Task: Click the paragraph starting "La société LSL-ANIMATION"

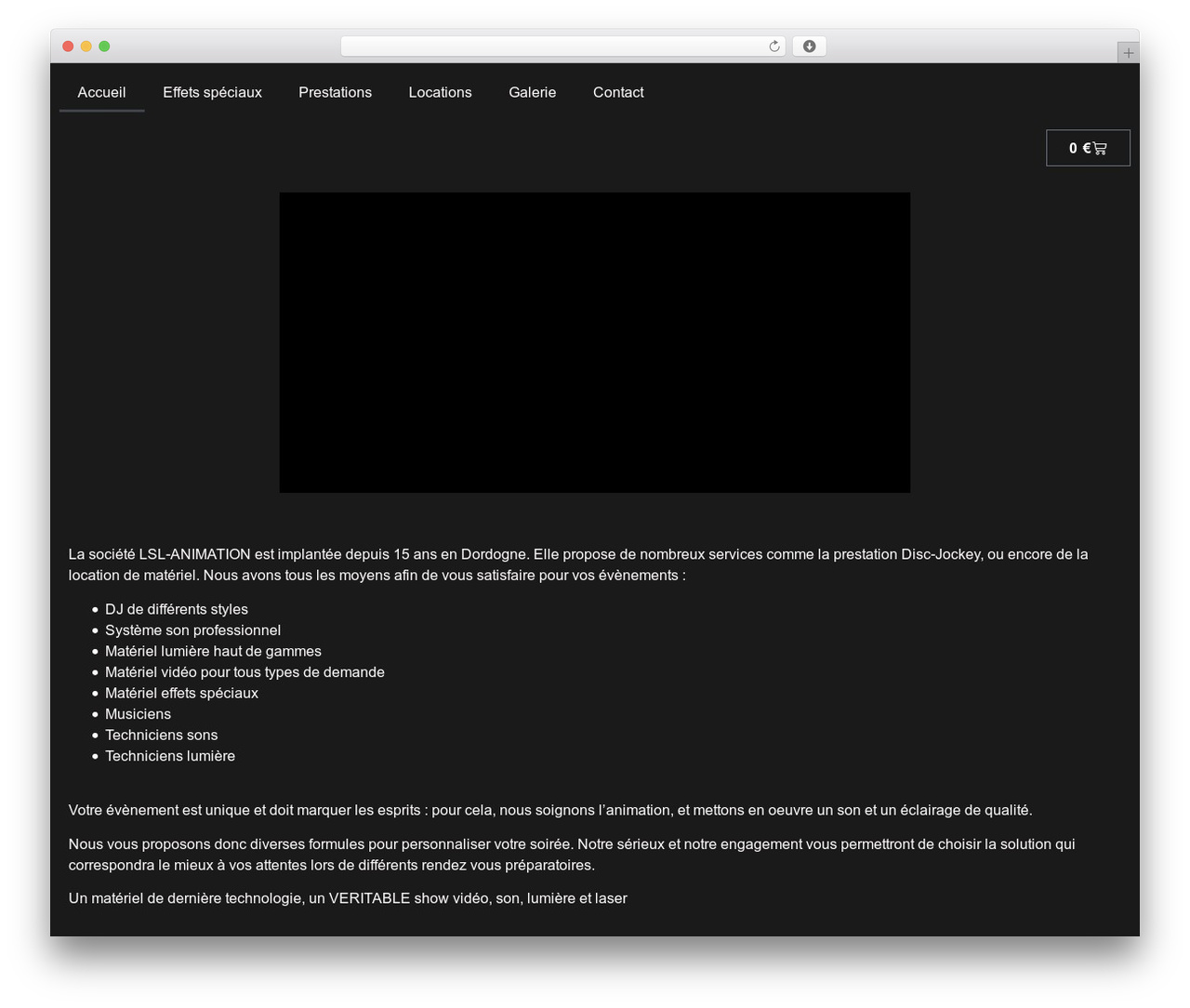Action: pos(578,564)
